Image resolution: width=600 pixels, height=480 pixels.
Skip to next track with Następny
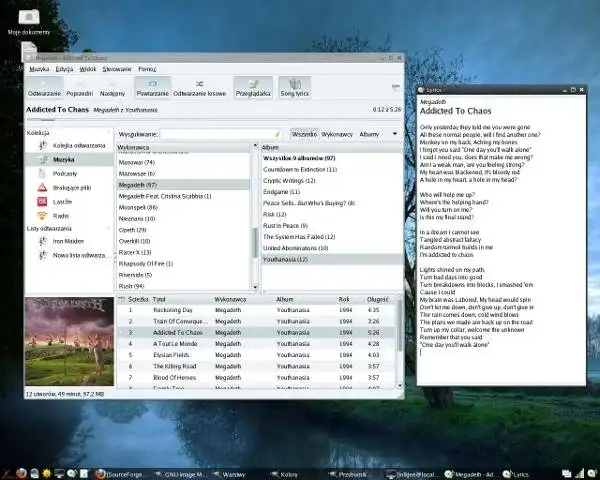click(112, 87)
